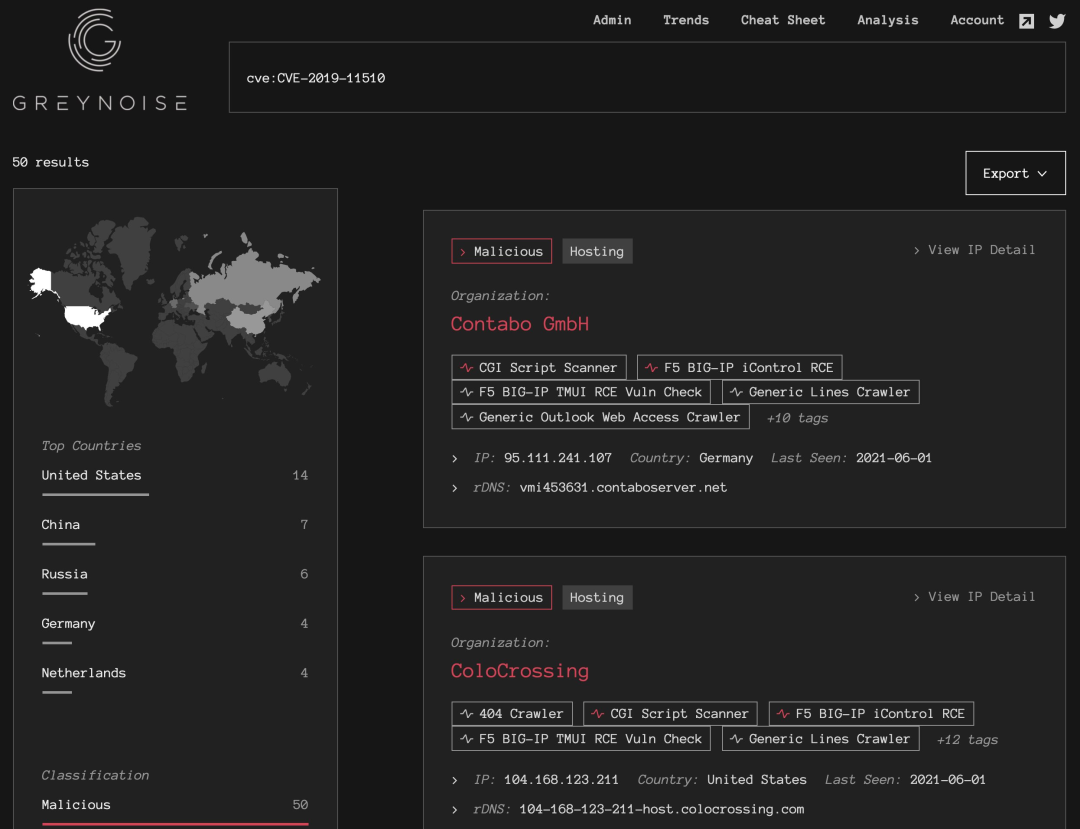Click the world map visualization
Image resolution: width=1080 pixels, height=829 pixels.
(175, 311)
